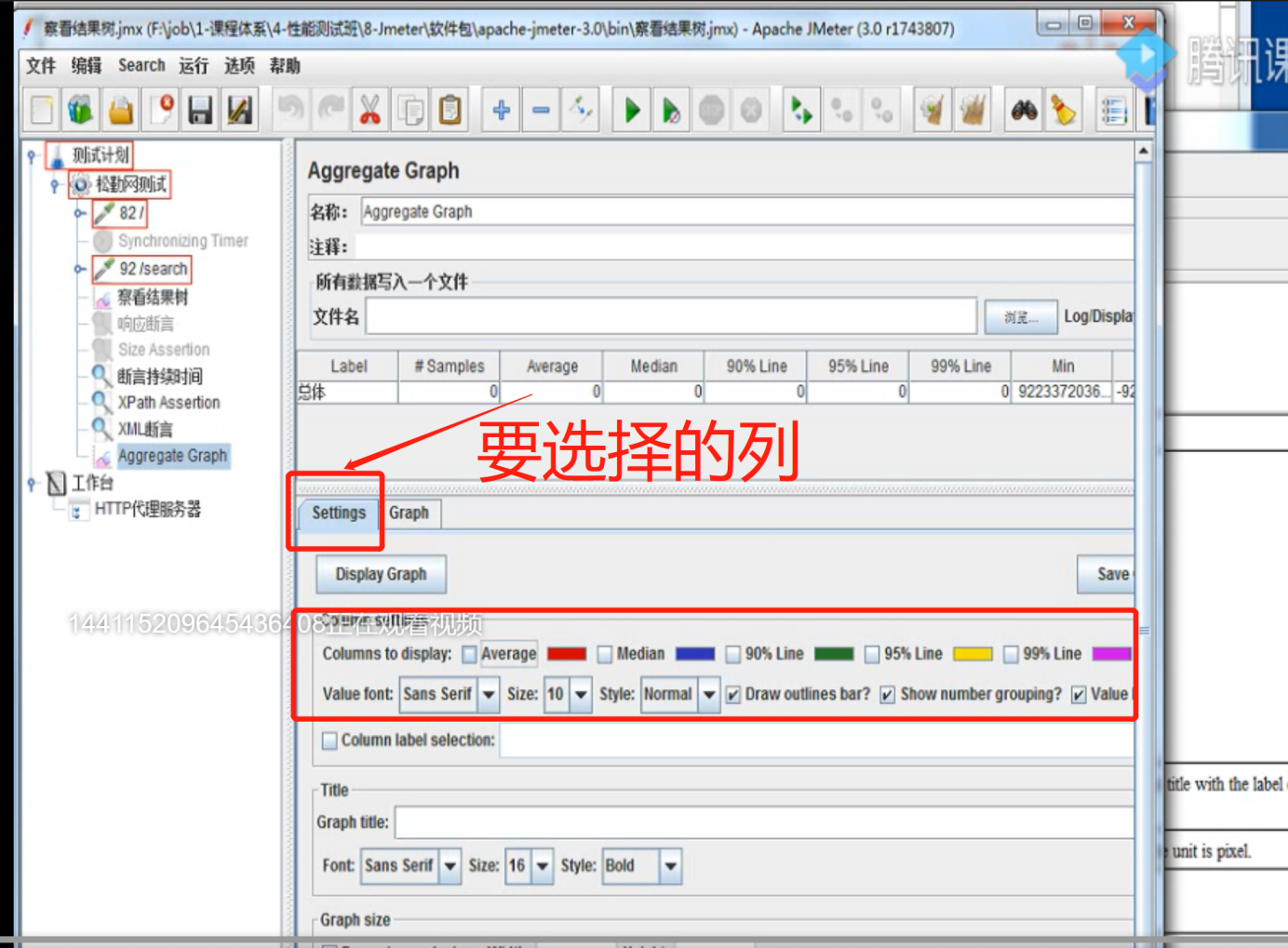Select HTTP代理服务器 in the tree
This screenshot has height=948, width=1288.
pyautogui.click(x=148, y=510)
